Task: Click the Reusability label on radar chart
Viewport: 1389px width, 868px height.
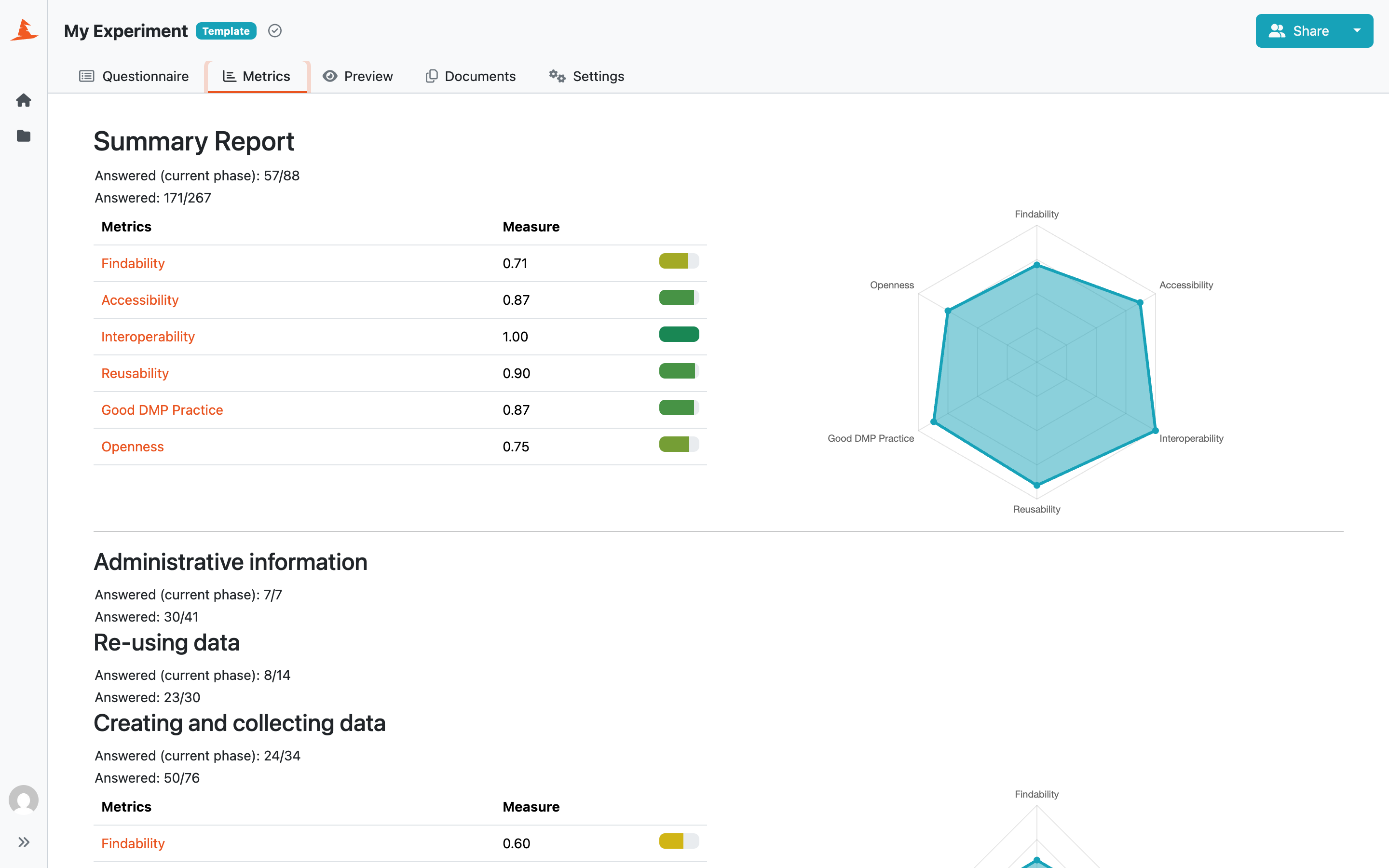Action: coord(1036,509)
